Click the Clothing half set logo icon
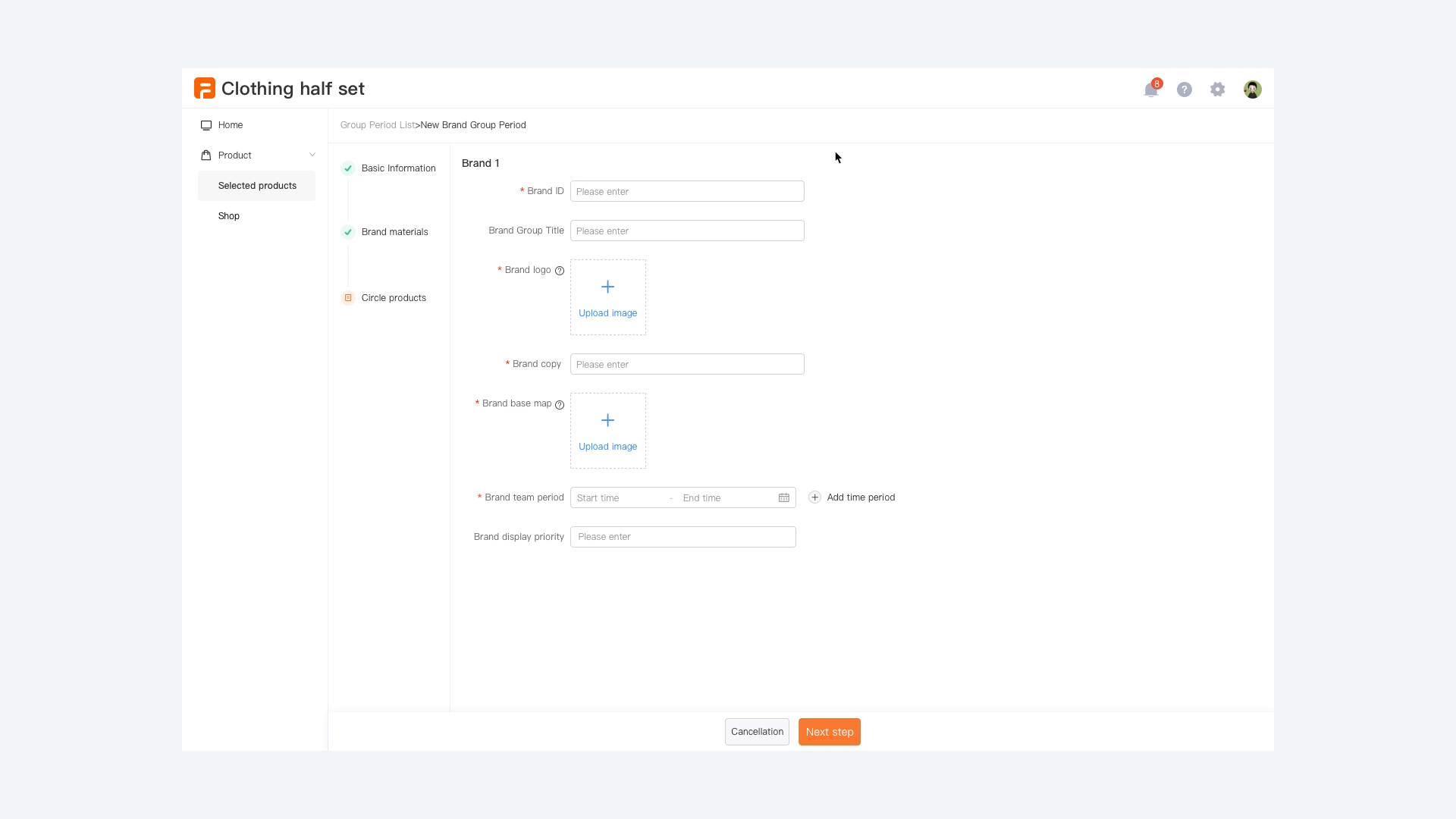Screen dimensions: 1456x819 205,89
